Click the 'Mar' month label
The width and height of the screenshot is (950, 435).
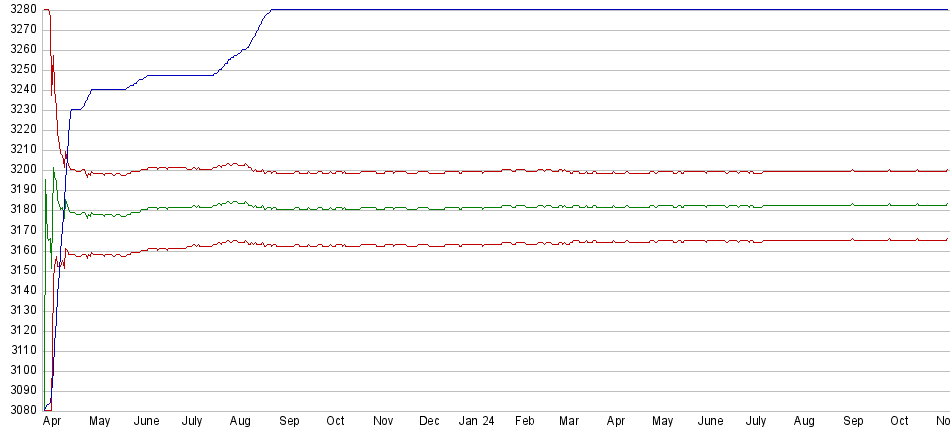coord(569,421)
